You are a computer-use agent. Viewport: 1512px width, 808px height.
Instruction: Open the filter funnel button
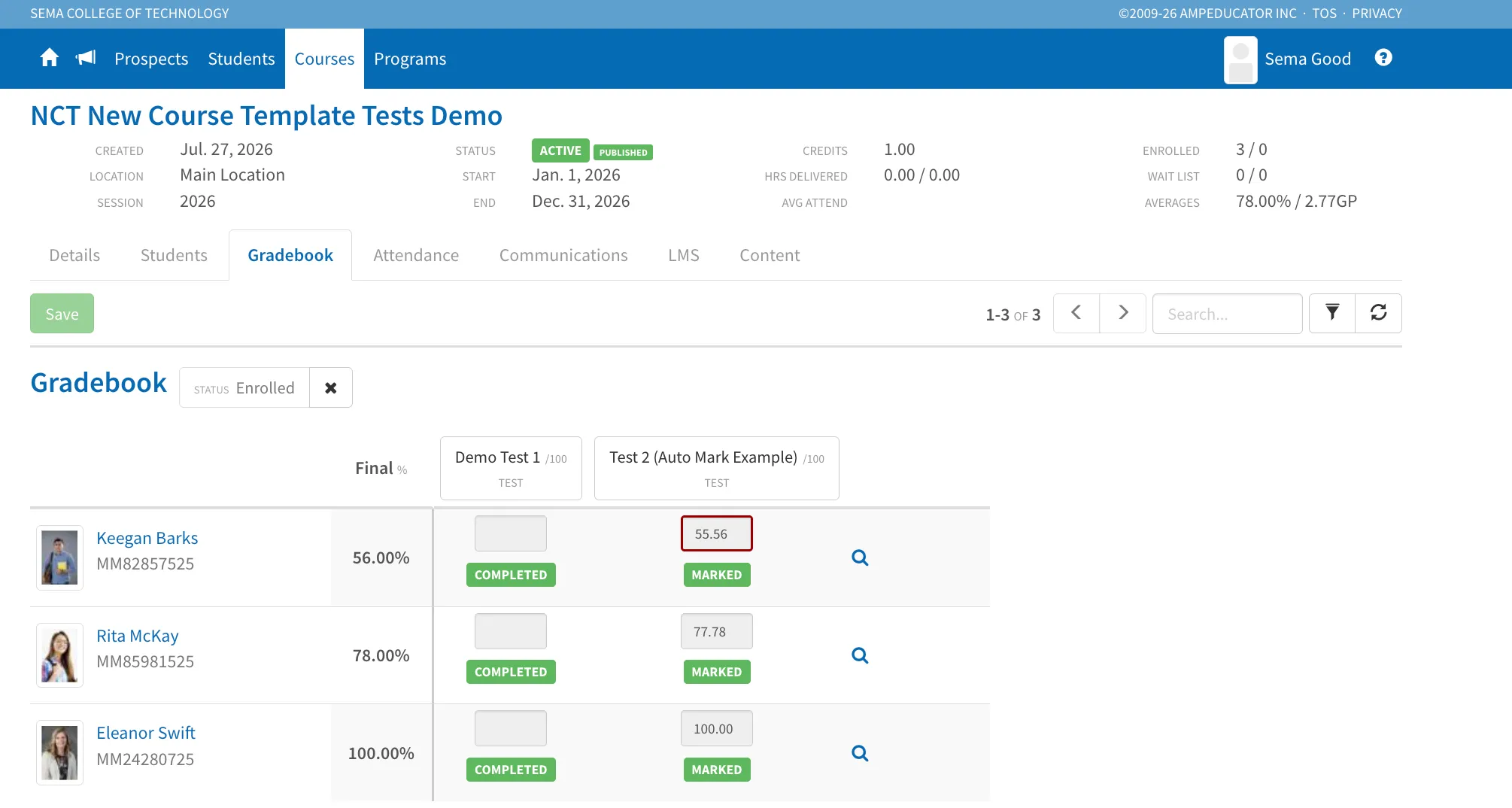click(x=1332, y=313)
